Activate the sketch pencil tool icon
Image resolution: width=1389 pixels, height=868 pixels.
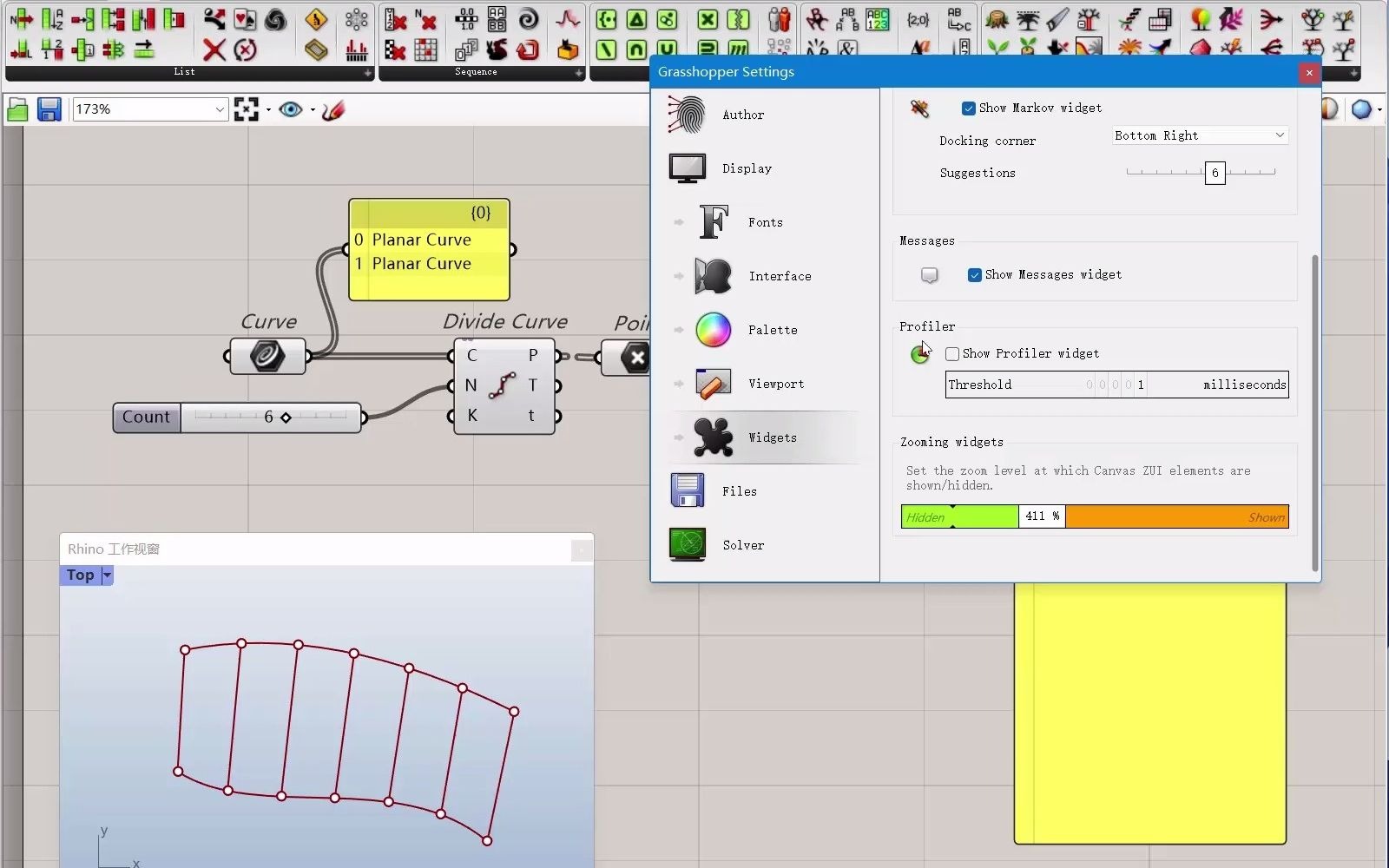tap(333, 109)
